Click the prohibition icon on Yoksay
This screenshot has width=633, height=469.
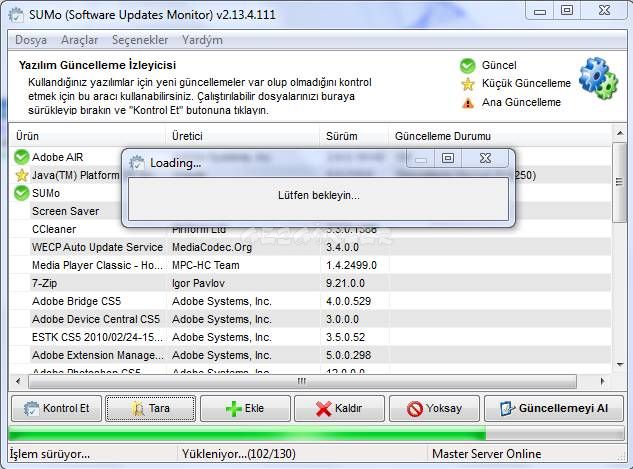415,409
